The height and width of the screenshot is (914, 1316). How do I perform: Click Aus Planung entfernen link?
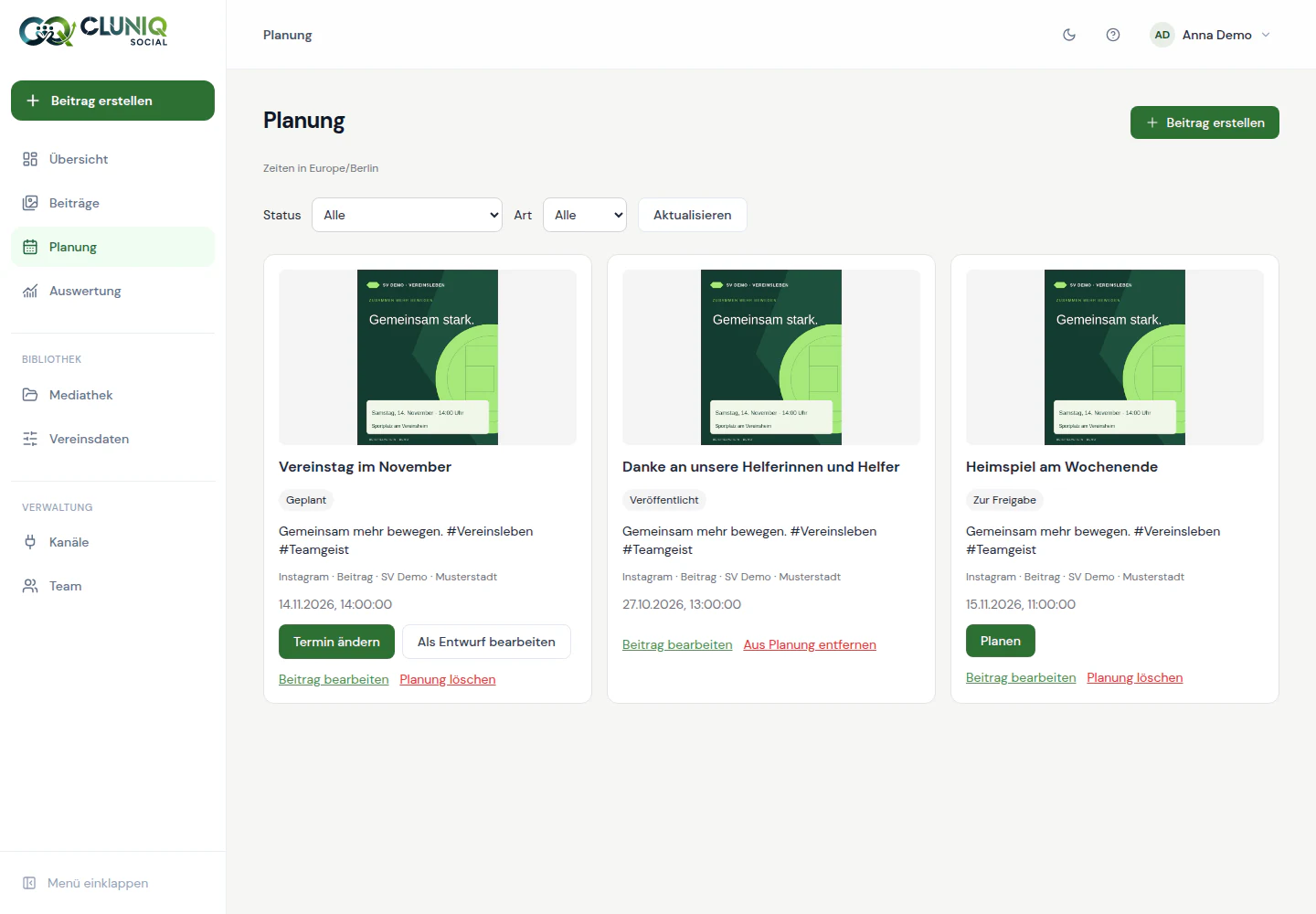pos(810,644)
